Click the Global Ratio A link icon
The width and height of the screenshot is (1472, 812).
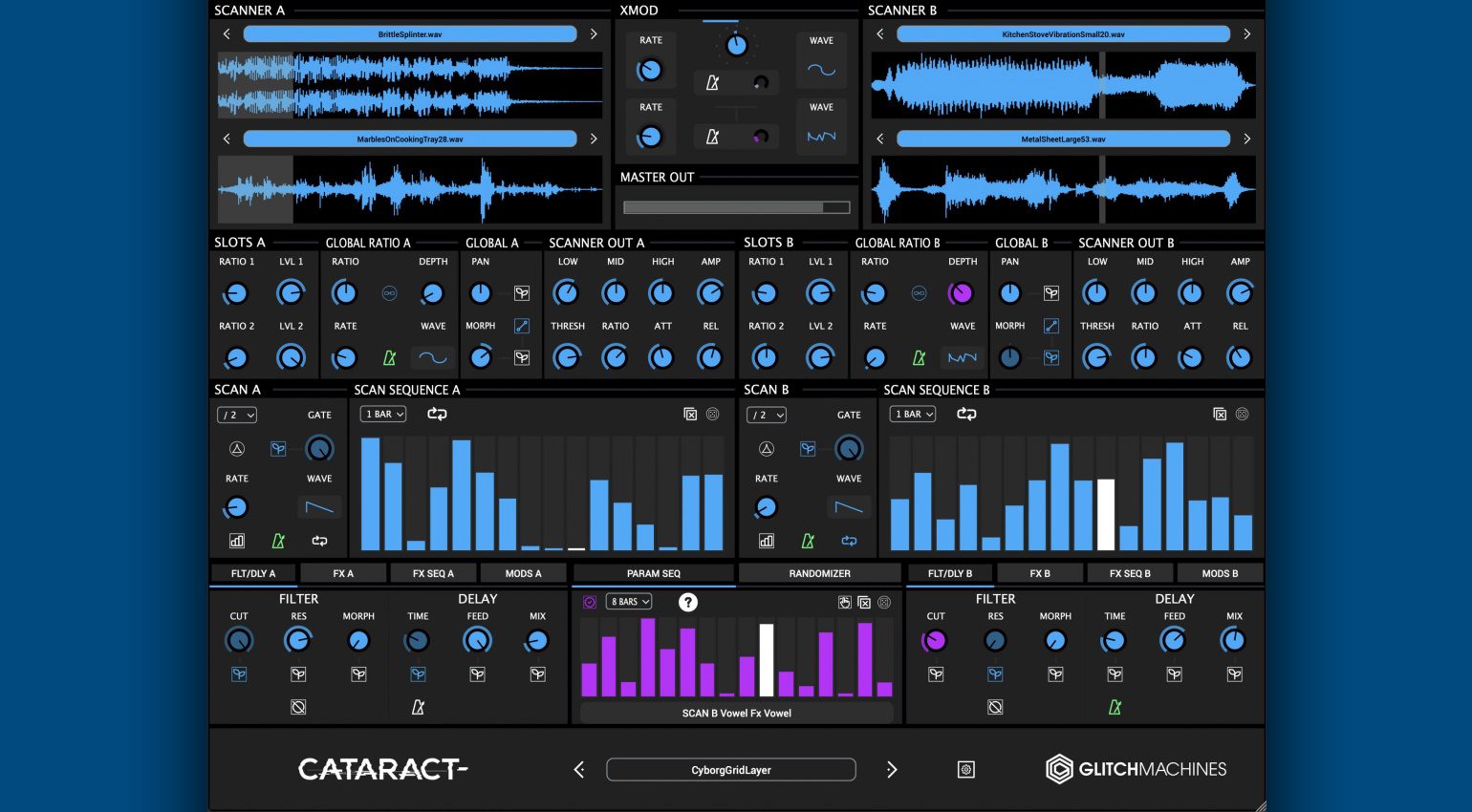(x=389, y=293)
